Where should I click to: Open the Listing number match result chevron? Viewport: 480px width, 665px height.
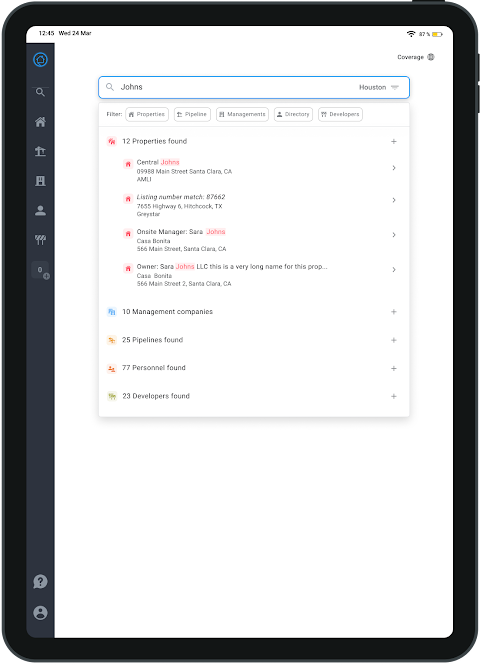[x=394, y=200]
